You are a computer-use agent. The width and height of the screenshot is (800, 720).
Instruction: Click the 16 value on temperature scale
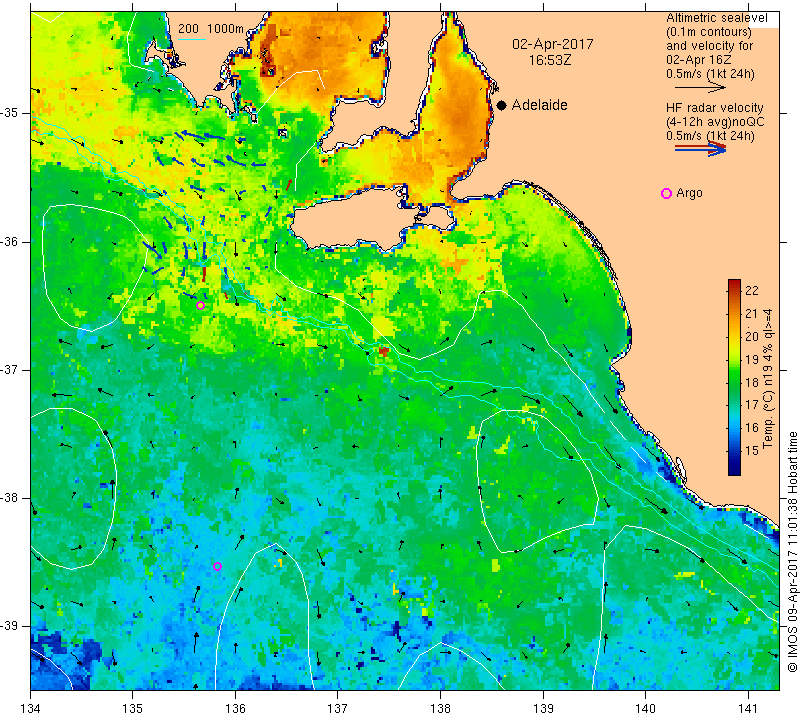tap(752, 428)
